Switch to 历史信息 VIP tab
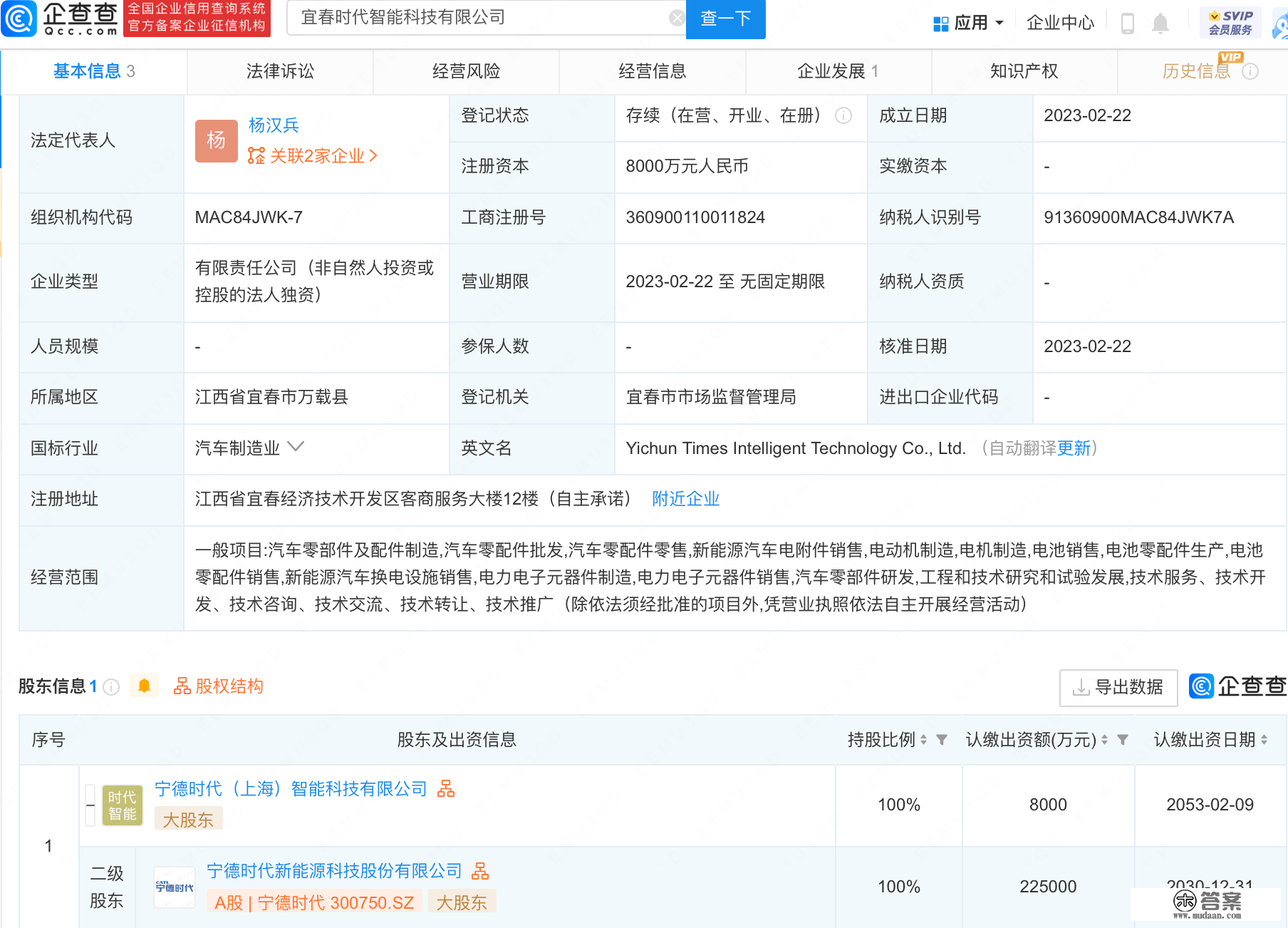Image resolution: width=1288 pixels, height=928 pixels. [x=1204, y=71]
